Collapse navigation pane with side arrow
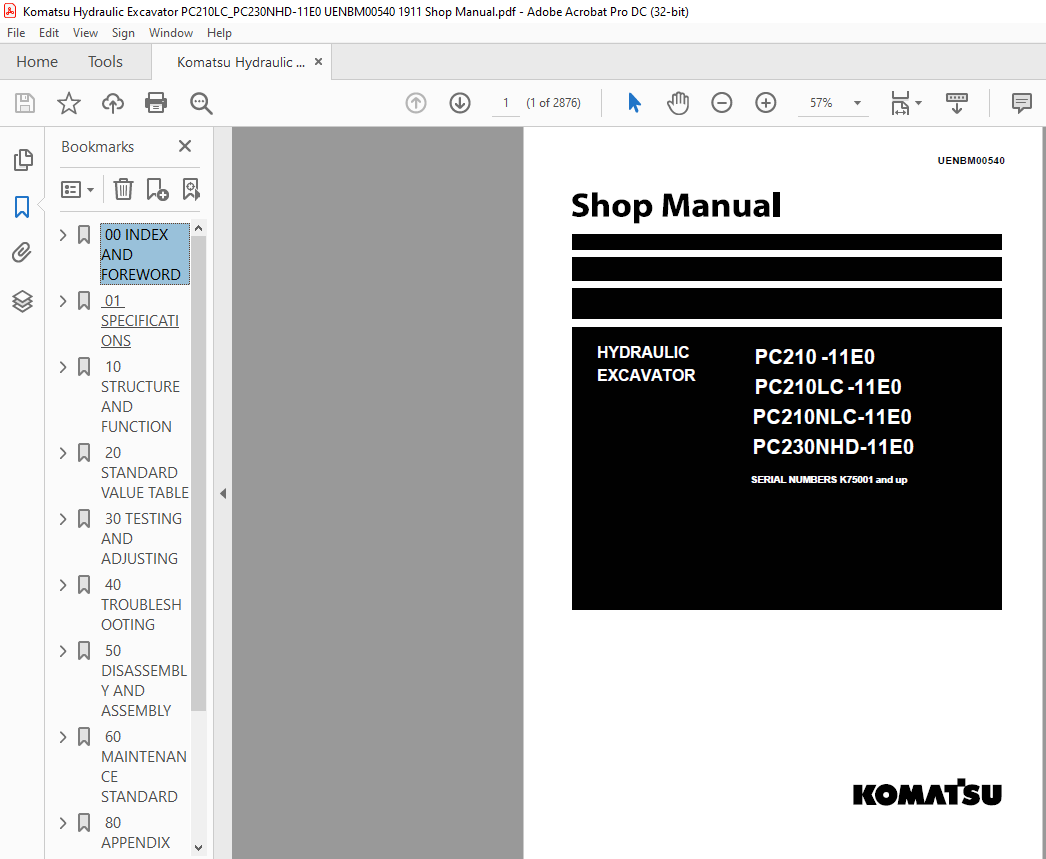1046x859 pixels. point(223,494)
